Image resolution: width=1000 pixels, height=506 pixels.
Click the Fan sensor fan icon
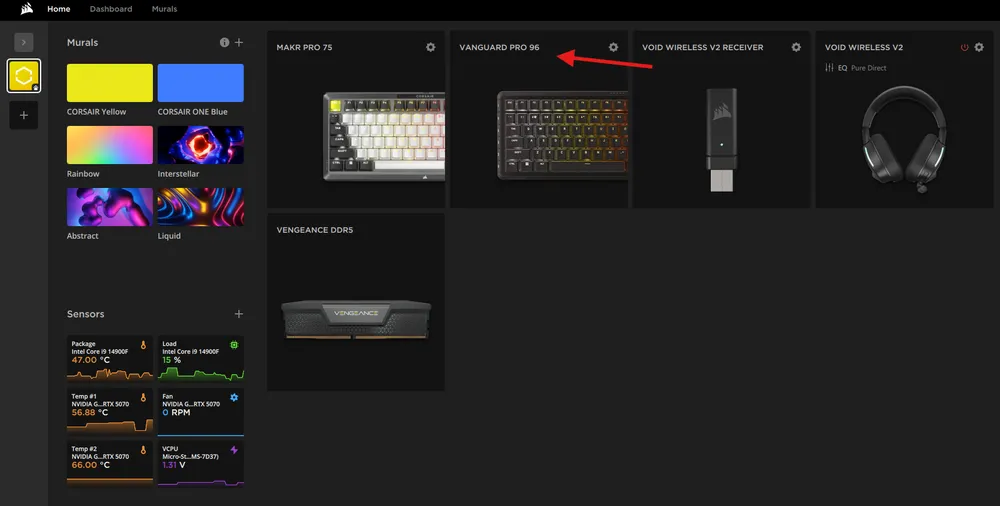point(234,398)
